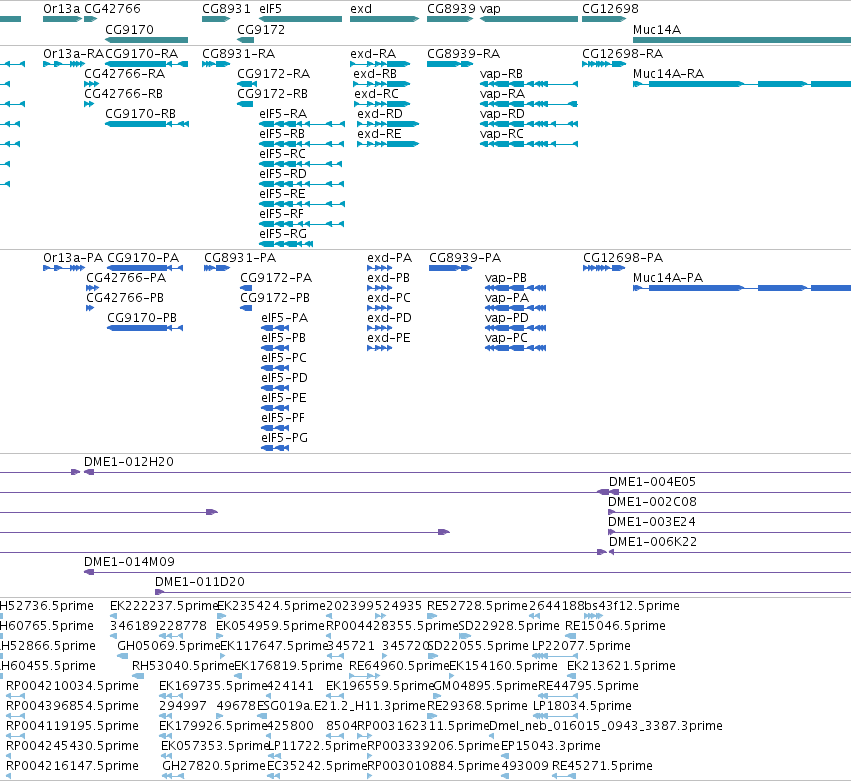The height and width of the screenshot is (781, 851).
Task: Select protein eIF5-PD
Action: tap(275, 388)
